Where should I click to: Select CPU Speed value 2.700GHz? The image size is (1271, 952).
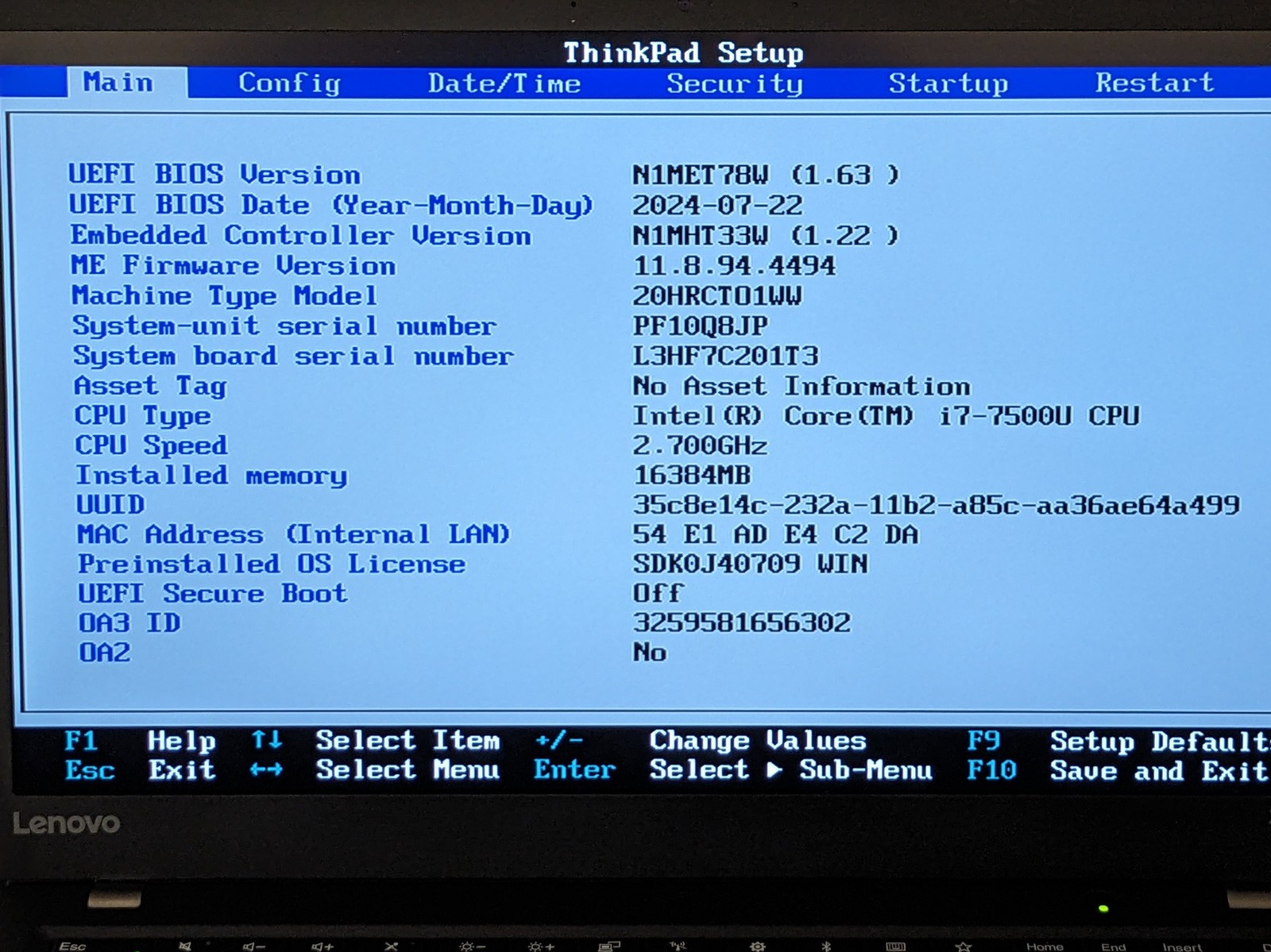[700, 445]
